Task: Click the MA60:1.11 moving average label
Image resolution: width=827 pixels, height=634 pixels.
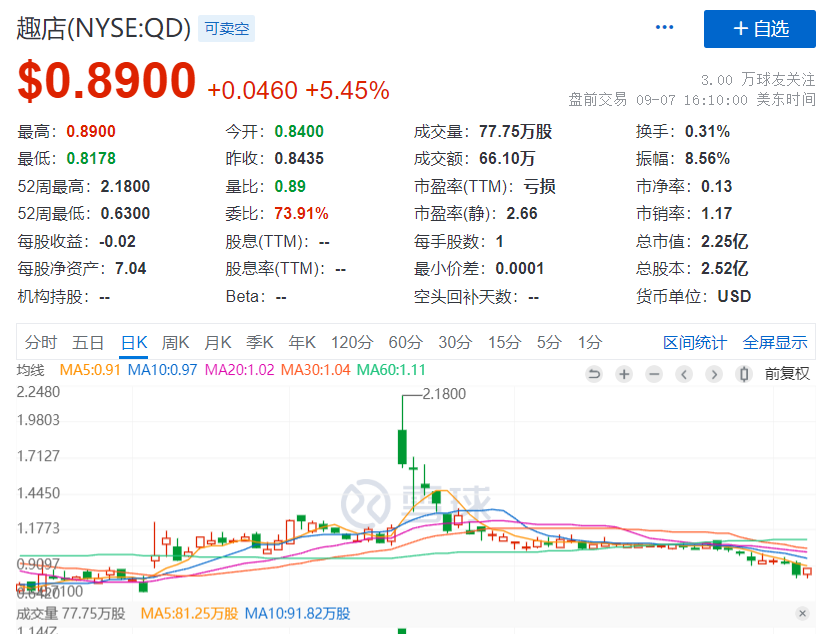Action: coord(391,370)
